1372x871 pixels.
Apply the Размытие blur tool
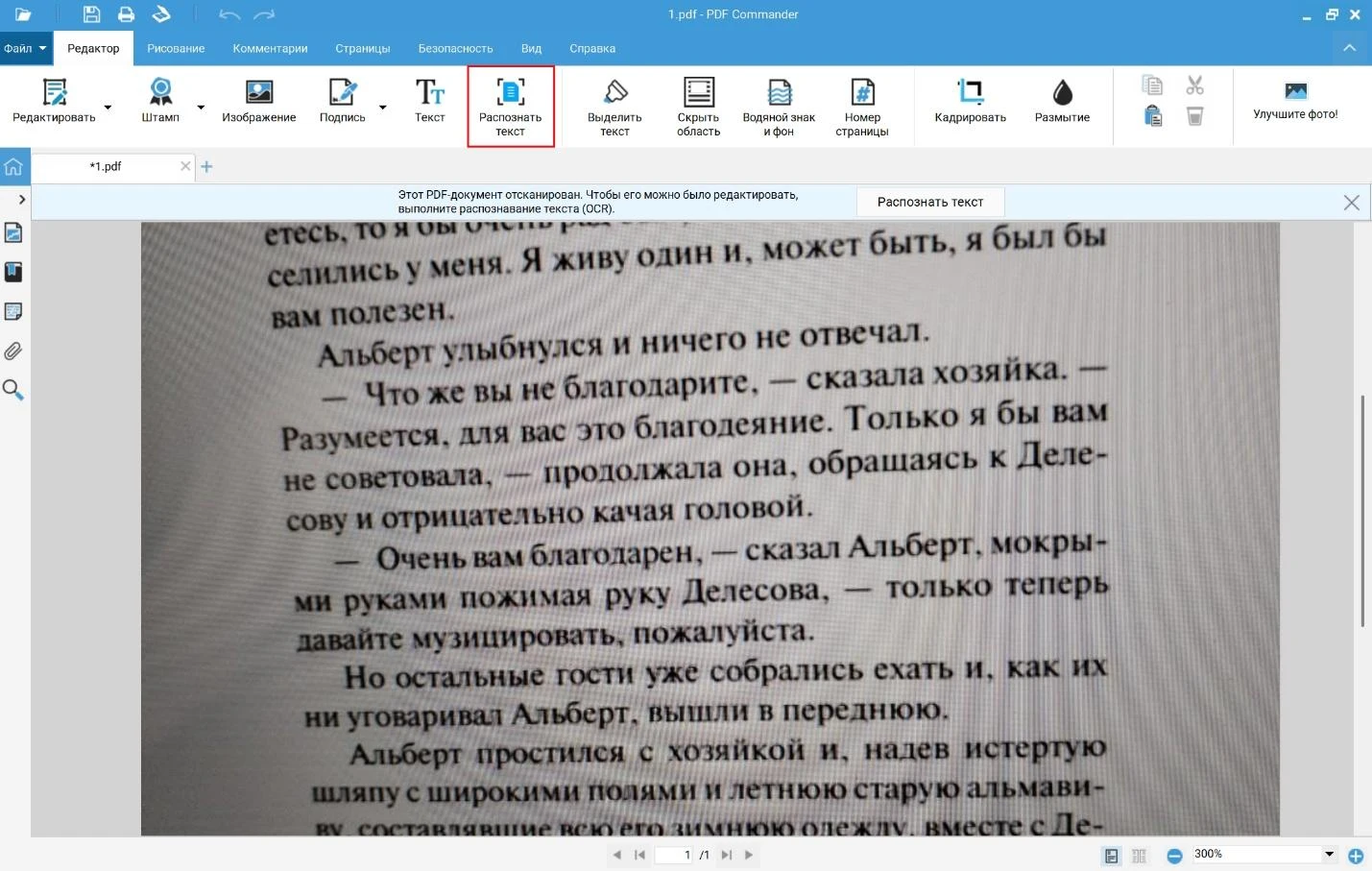coord(1062,101)
